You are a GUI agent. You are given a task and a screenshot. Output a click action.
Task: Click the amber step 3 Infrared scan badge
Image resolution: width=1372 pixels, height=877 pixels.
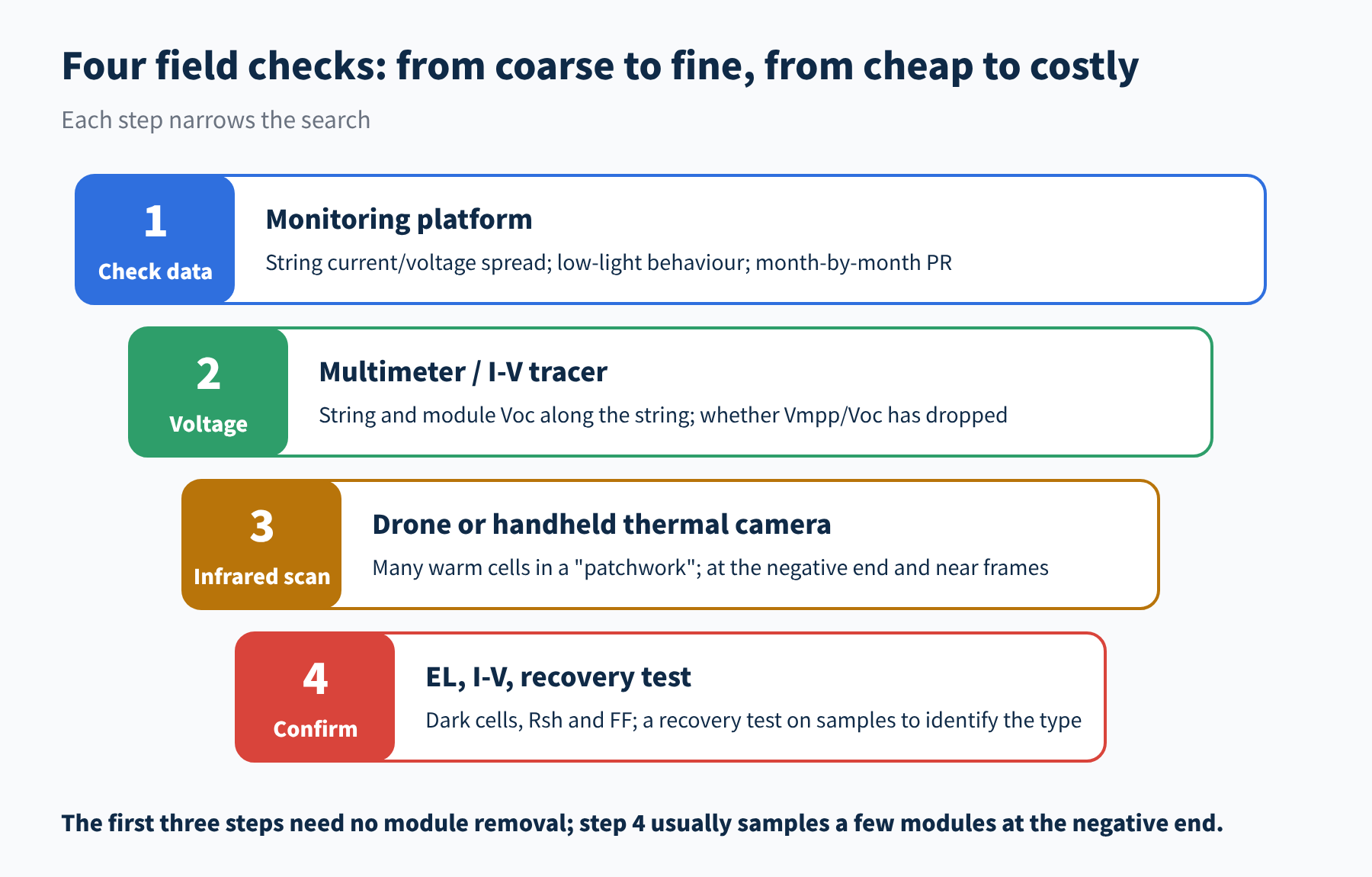click(261, 545)
